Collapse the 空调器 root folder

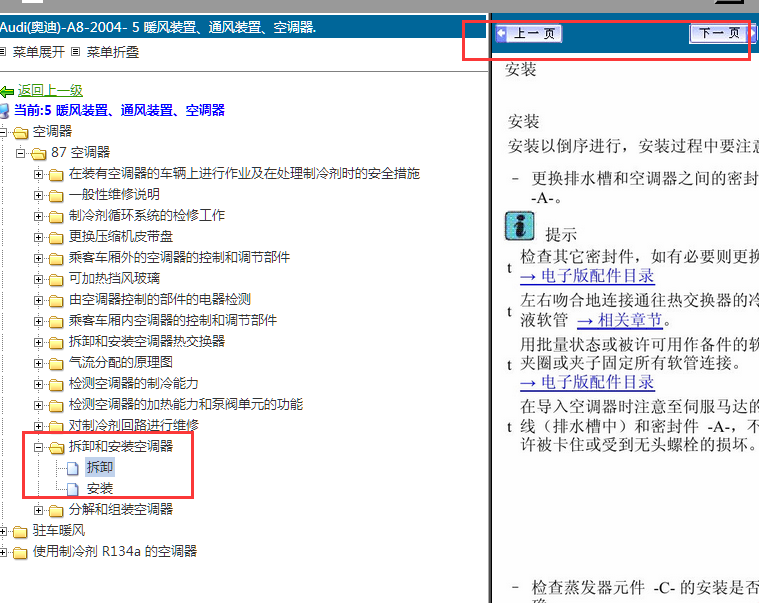tap(3, 131)
